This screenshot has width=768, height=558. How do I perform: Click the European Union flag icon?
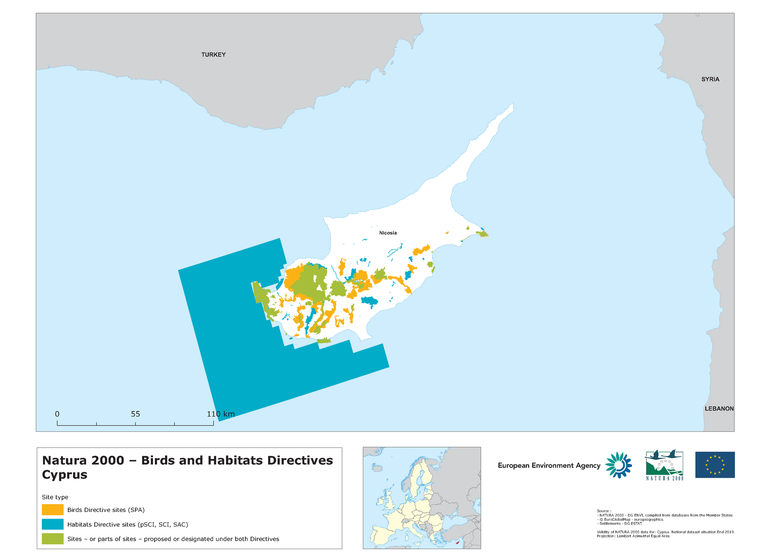[715, 464]
